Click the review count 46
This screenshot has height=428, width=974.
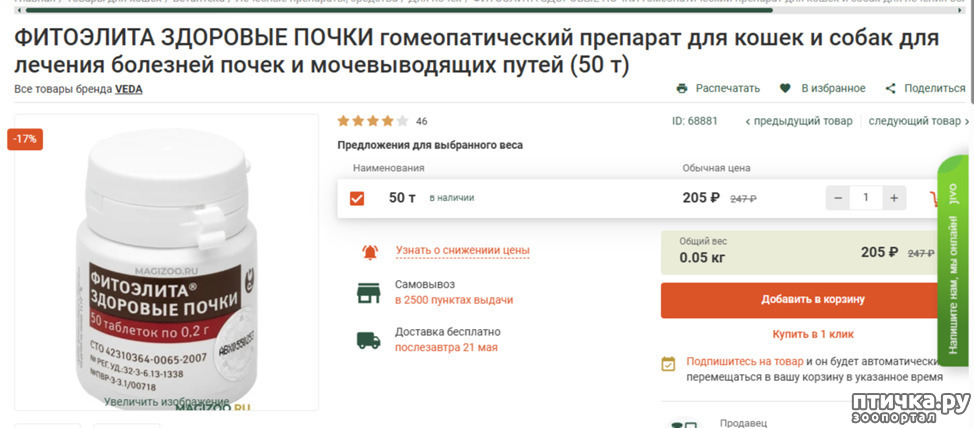coord(422,121)
